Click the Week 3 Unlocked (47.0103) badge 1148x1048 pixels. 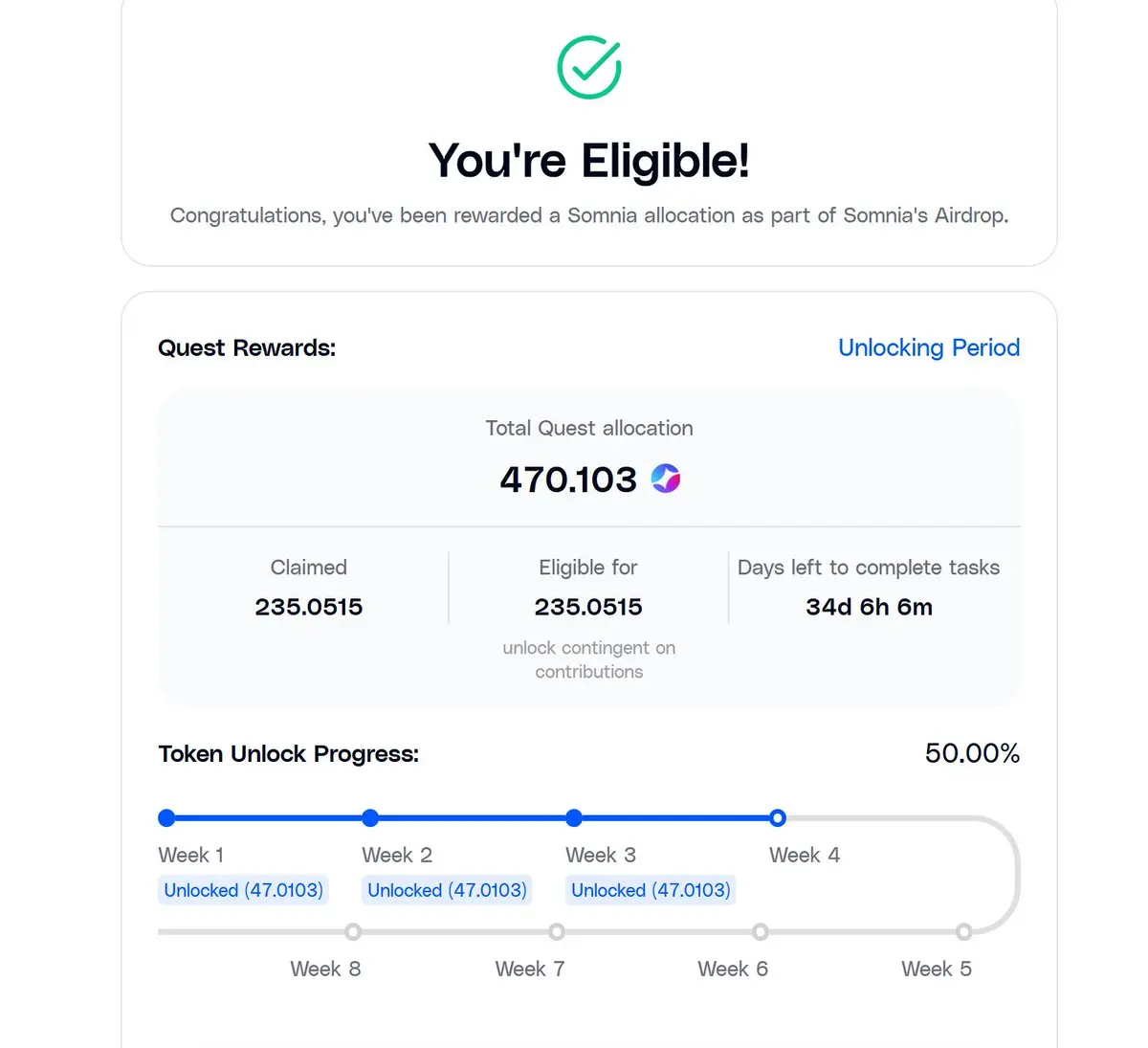tap(651, 890)
